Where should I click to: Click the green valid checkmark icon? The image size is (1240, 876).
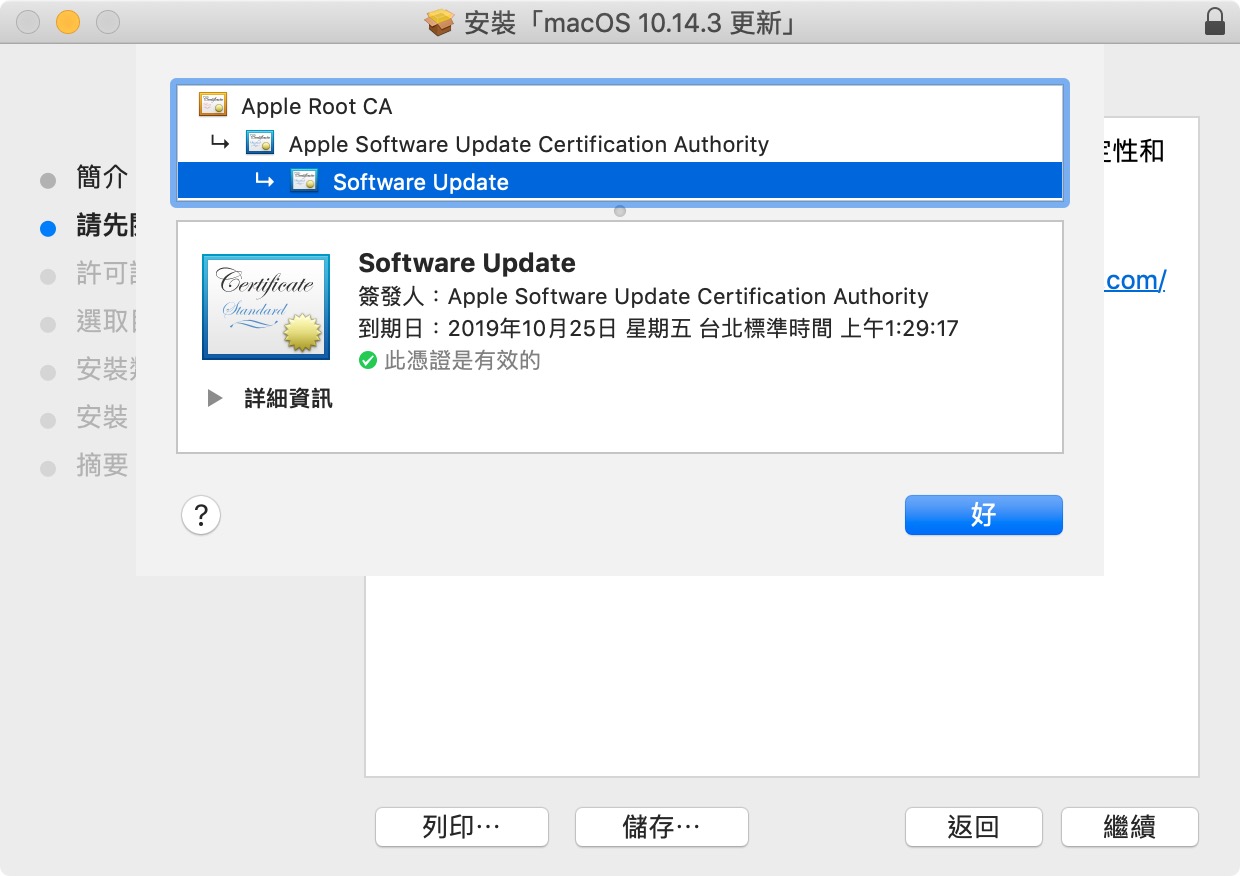click(368, 360)
